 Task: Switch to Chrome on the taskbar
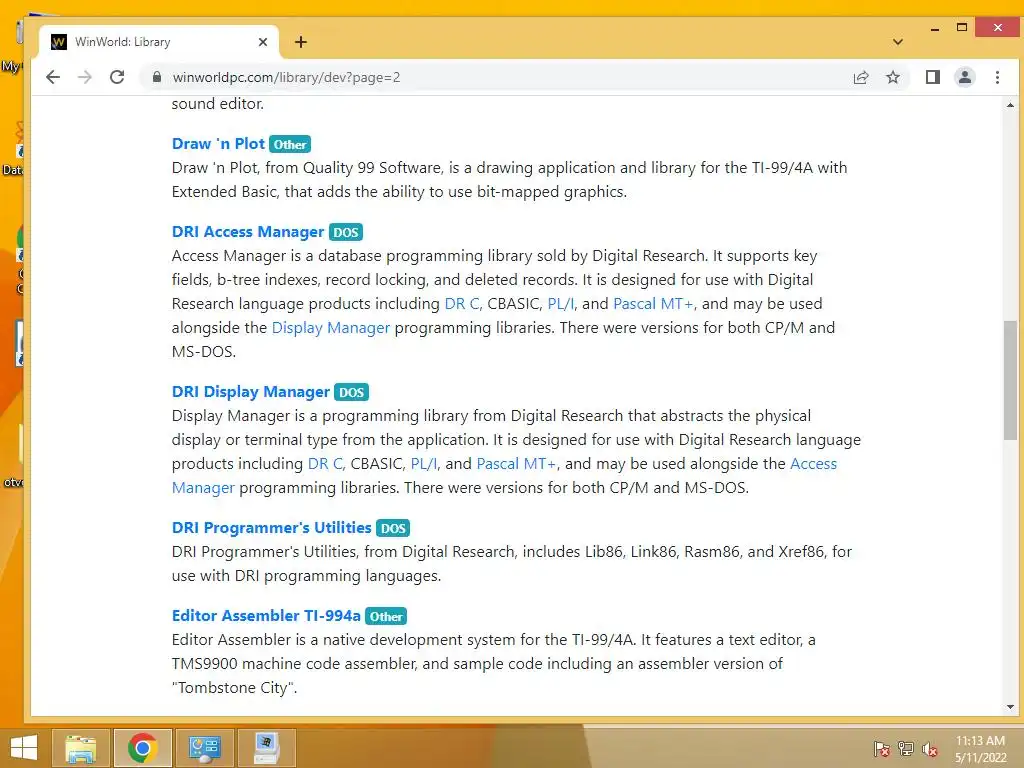pos(142,748)
